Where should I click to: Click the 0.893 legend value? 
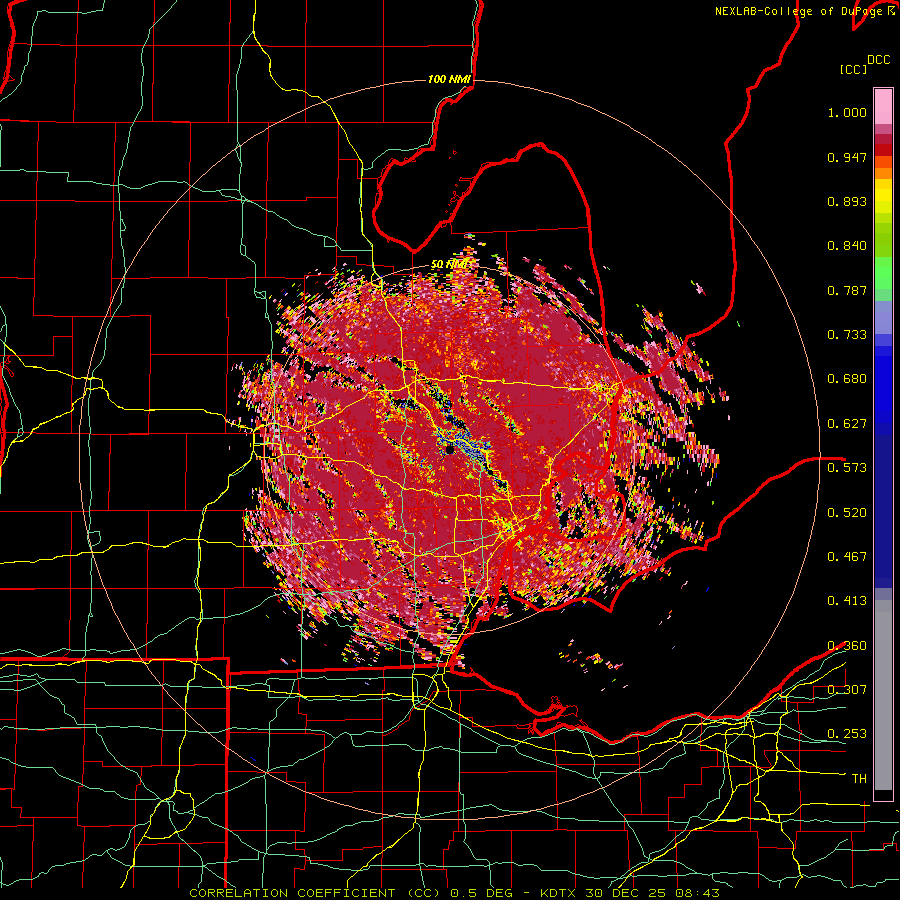point(847,201)
